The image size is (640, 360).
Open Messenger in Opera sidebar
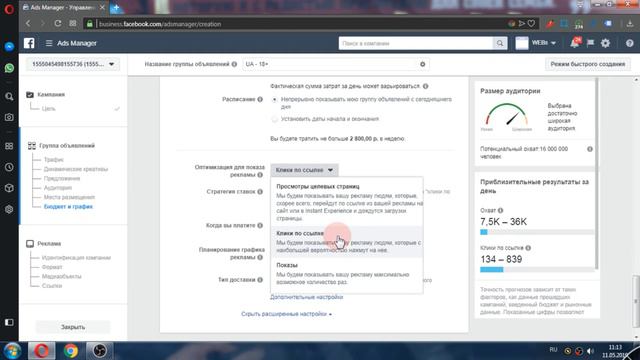[9, 47]
